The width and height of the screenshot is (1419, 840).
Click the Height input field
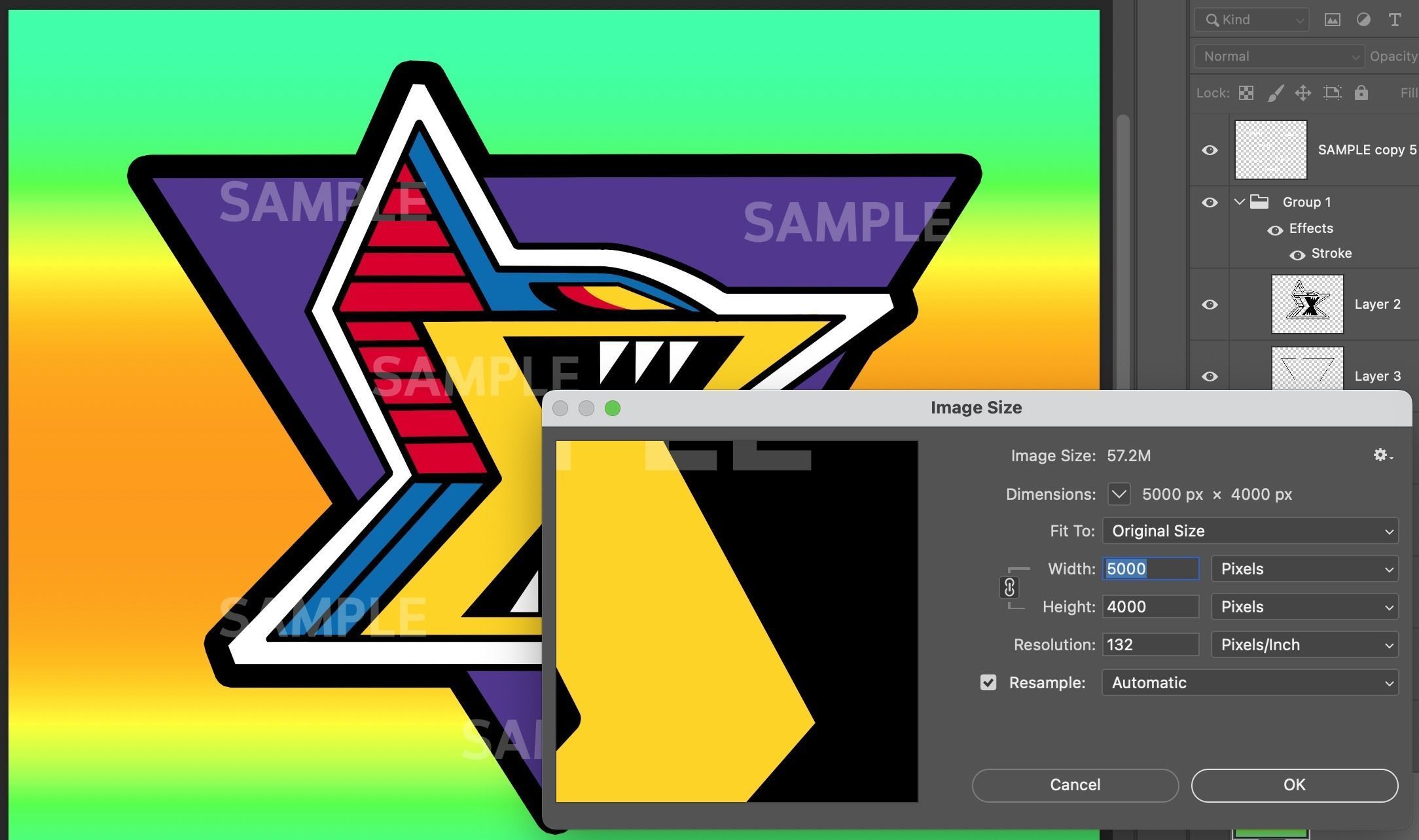coord(1150,606)
